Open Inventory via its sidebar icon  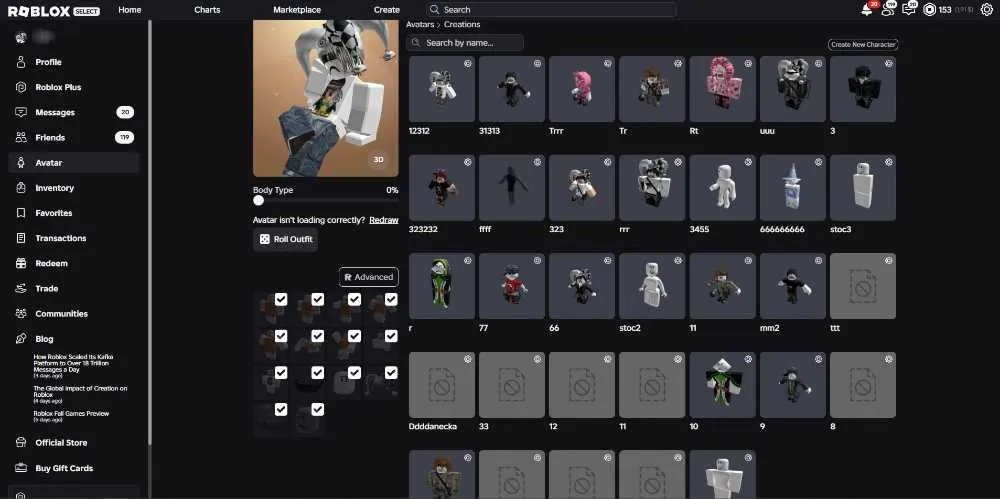coord(21,188)
